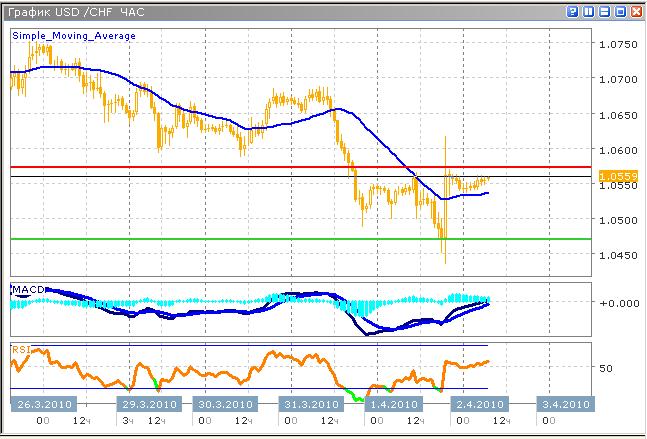Click the horizontal split window icon
Image resolution: width=647 pixels, height=439 pixels.
605,12
